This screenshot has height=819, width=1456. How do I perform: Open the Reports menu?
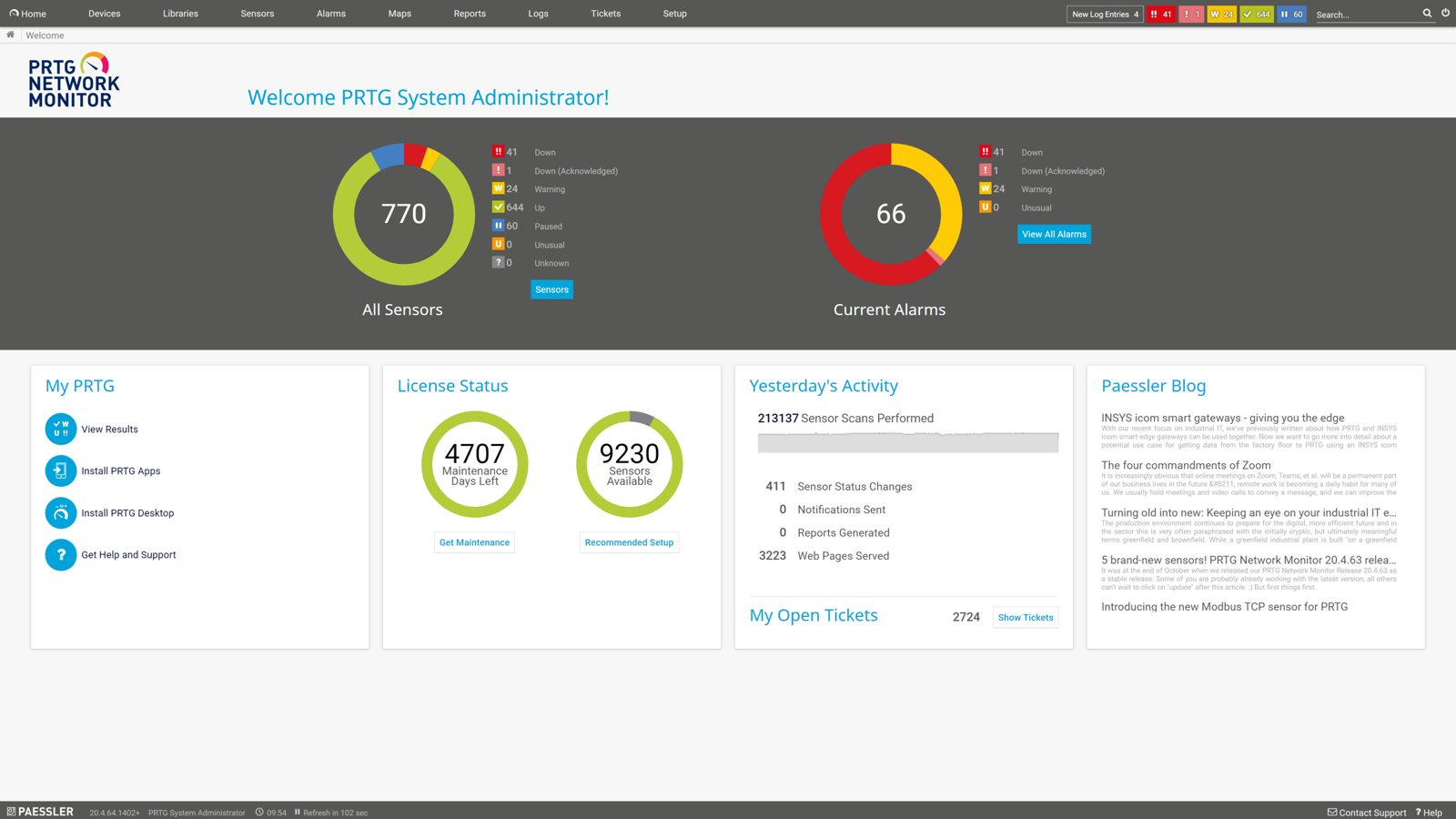coord(470,14)
